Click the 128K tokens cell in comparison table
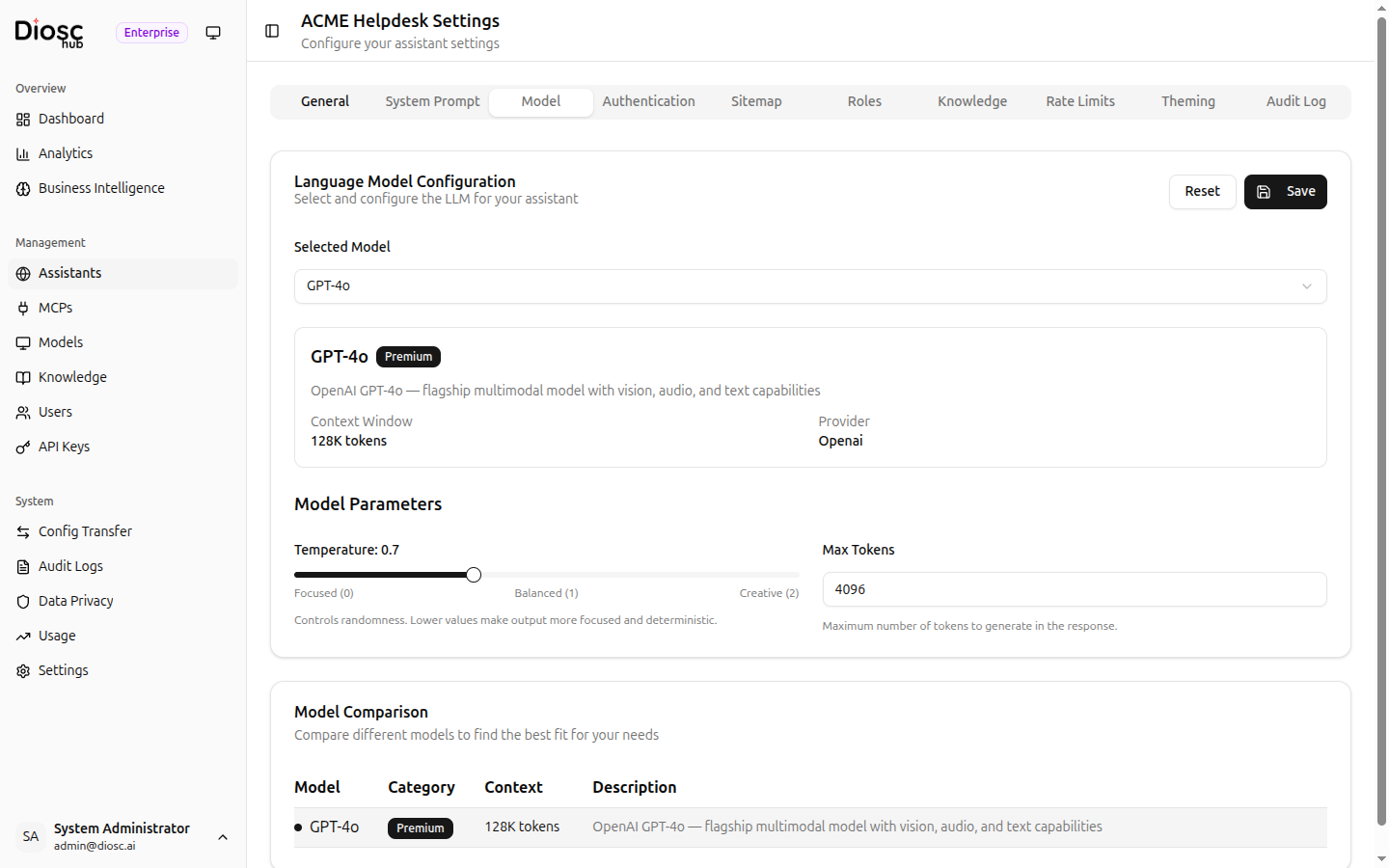 click(522, 827)
